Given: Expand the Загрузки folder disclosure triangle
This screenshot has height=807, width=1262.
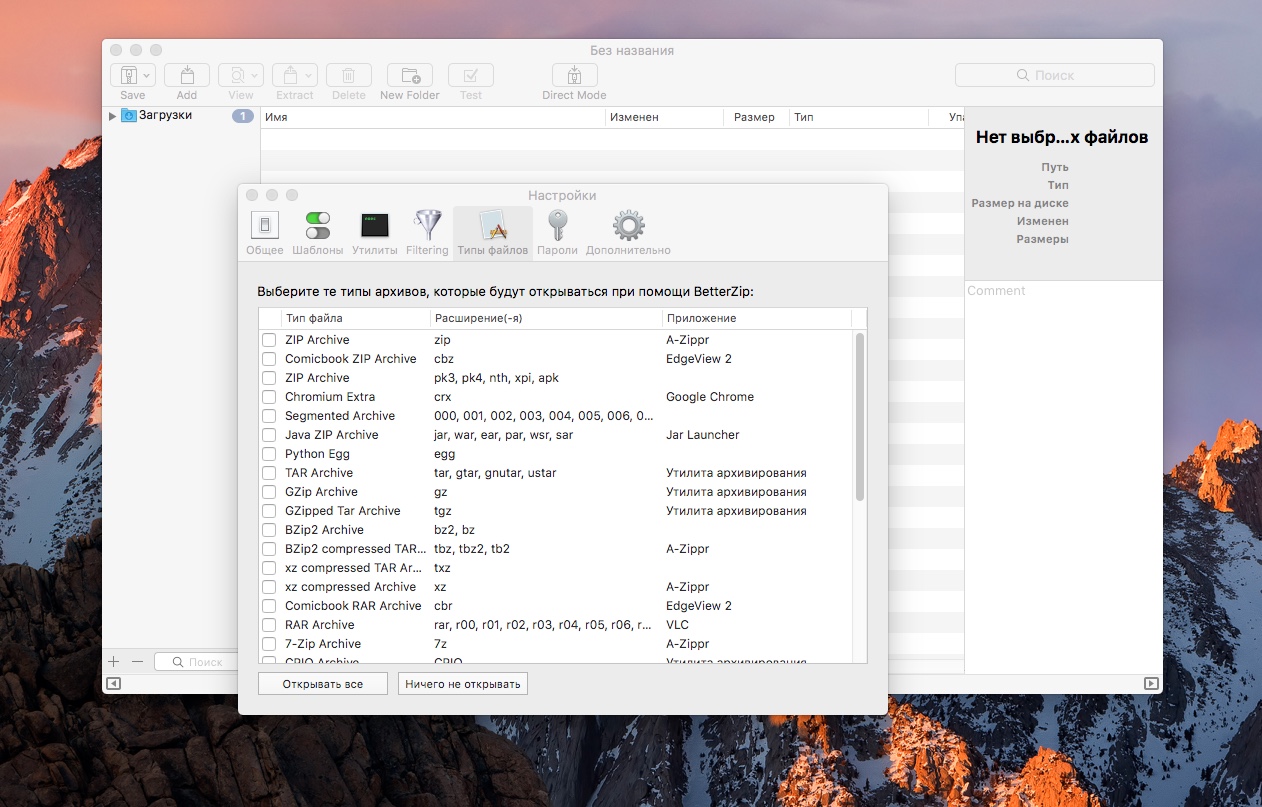Looking at the screenshot, I should pos(112,116).
